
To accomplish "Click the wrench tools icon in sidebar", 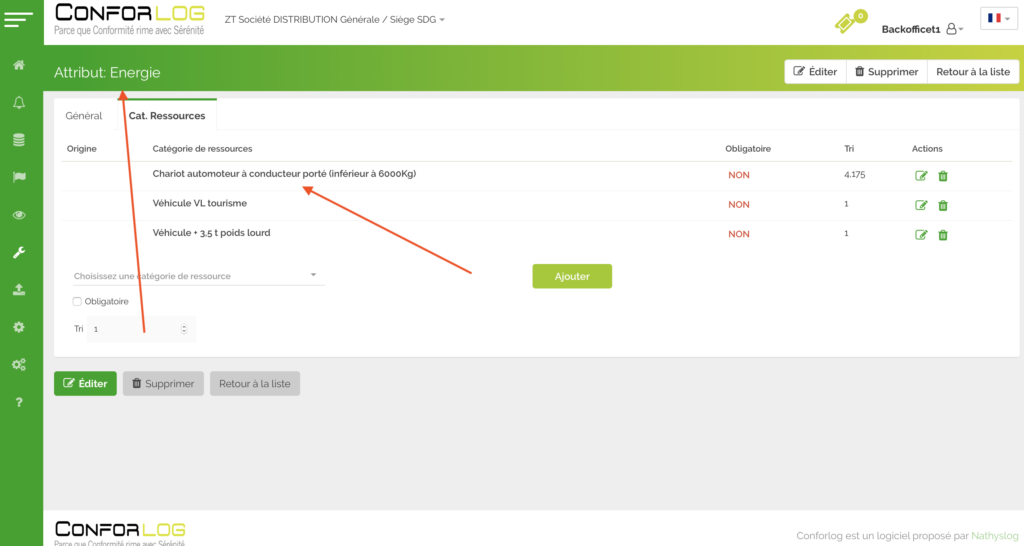I will 19,253.
